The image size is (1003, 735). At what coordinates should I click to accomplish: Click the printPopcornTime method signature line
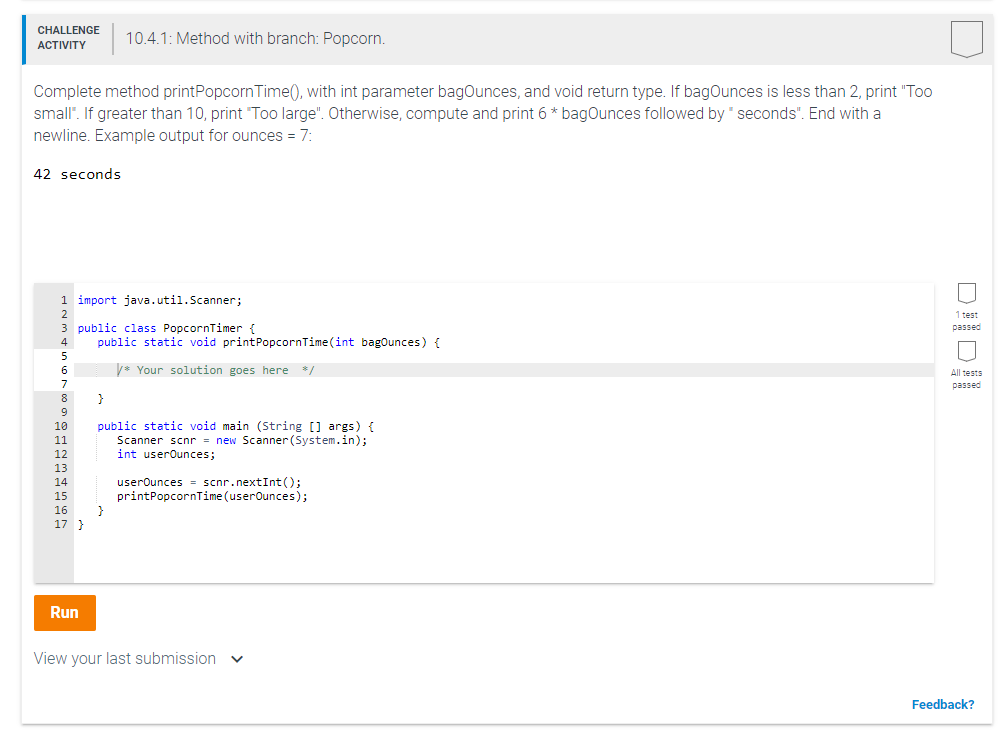[x=230, y=341]
